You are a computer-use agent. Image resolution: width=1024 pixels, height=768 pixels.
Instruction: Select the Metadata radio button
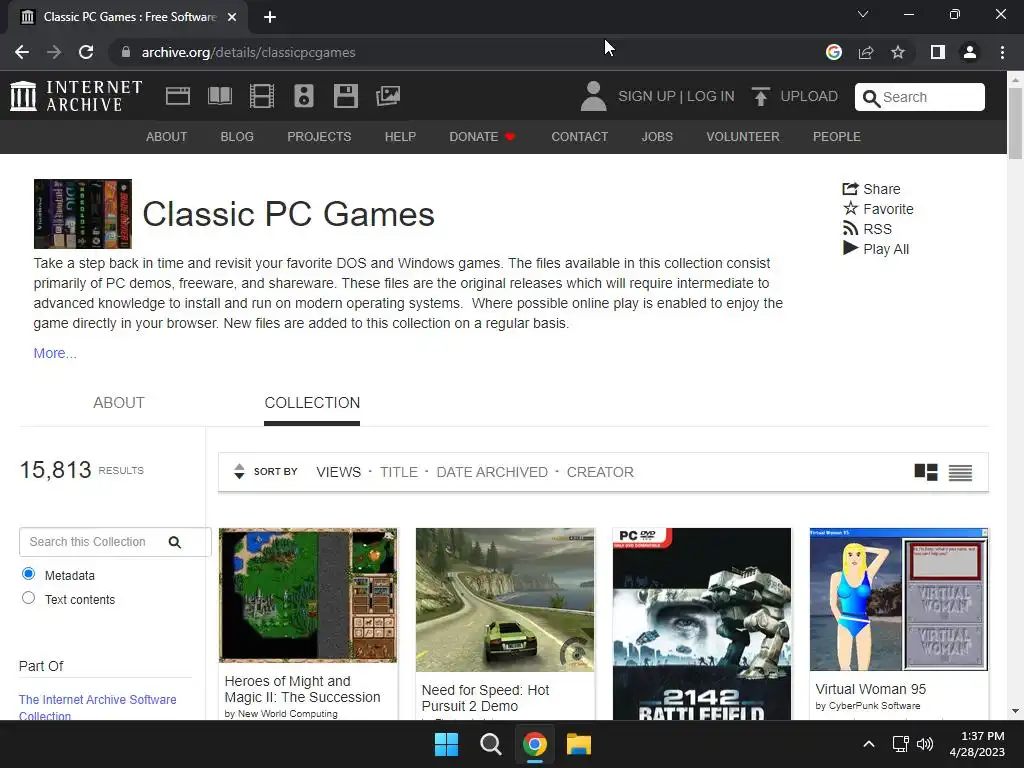pos(28,574)
